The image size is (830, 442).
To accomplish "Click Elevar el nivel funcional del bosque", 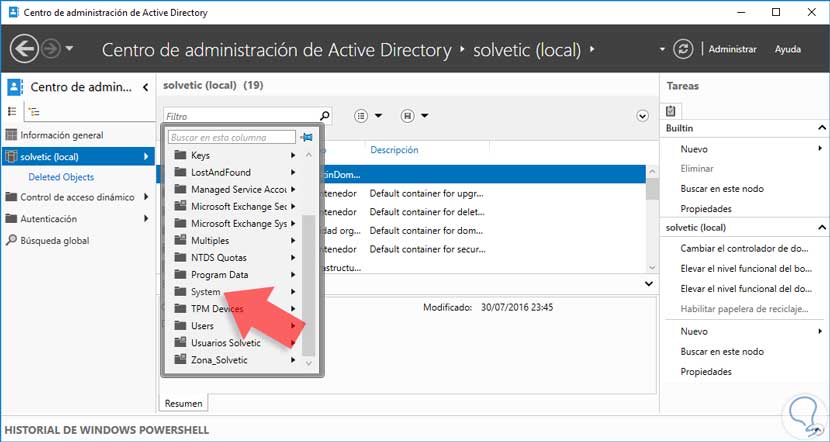I will coord(746,268).
